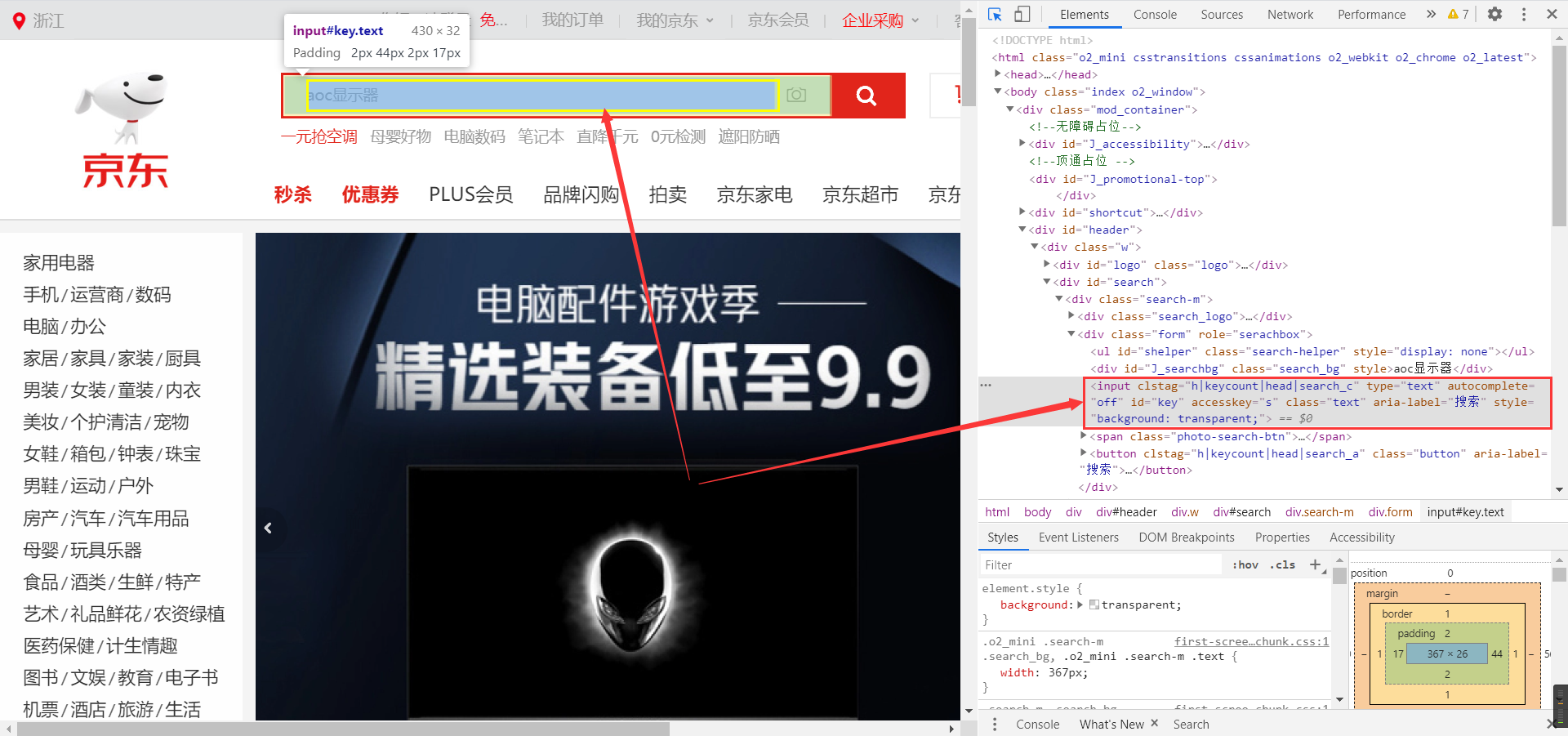Expand the head element node
Image resolution: width=1568 pixels, height=736 pixels.
998,74
